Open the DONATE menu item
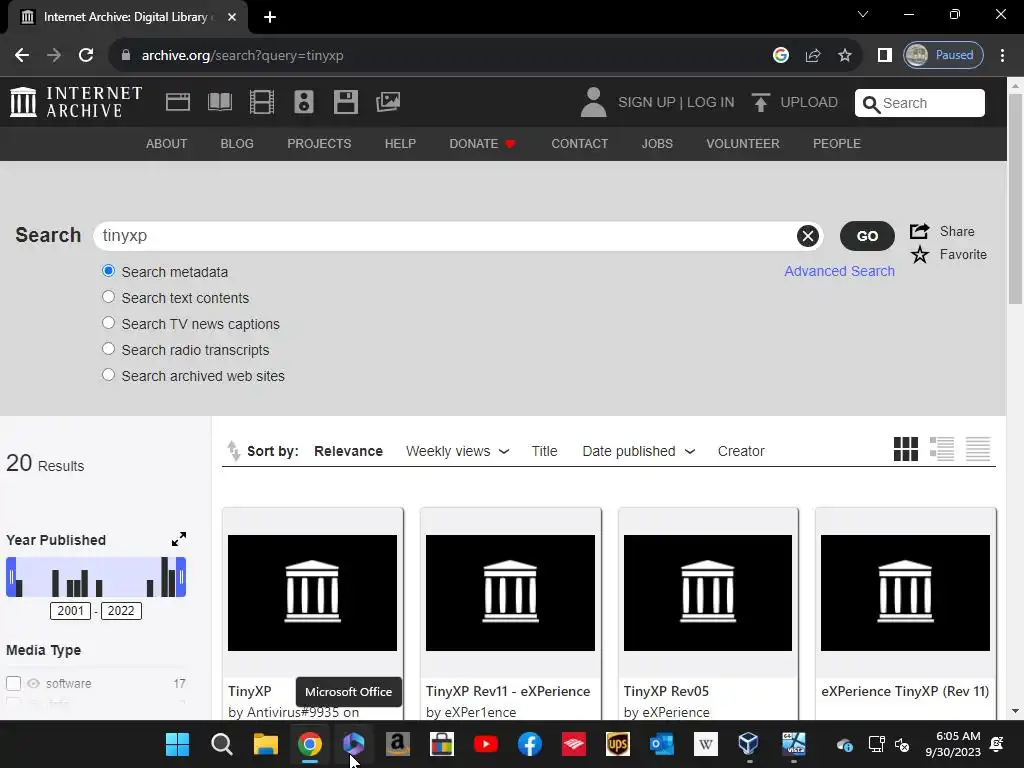Viewport: 1024px width, 768px height. [483, 144]
